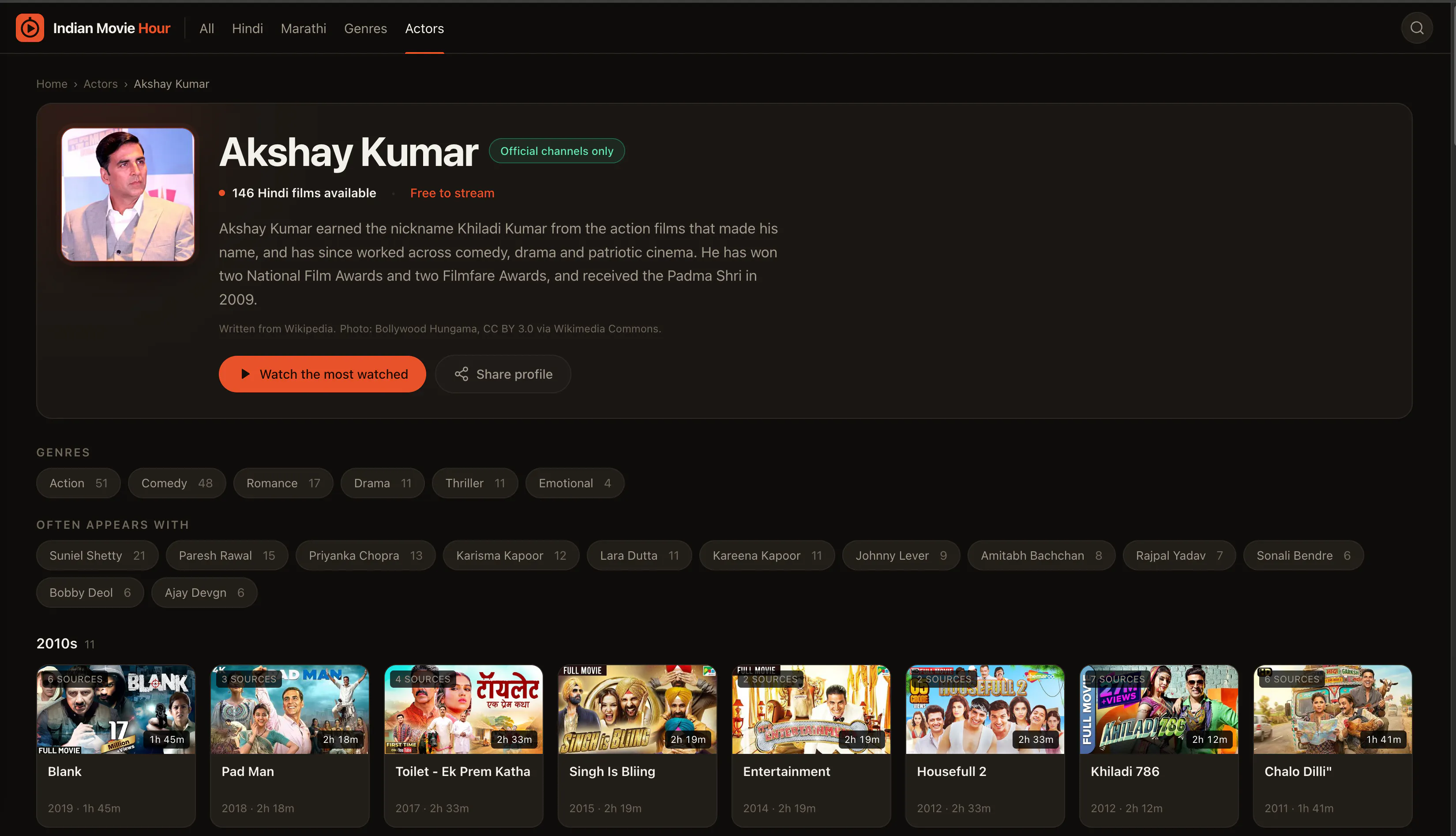This screenshot has height=836, width=1456.
Task: Open co-star Suniel Shetty chip
Action: [x=97, y=556]
